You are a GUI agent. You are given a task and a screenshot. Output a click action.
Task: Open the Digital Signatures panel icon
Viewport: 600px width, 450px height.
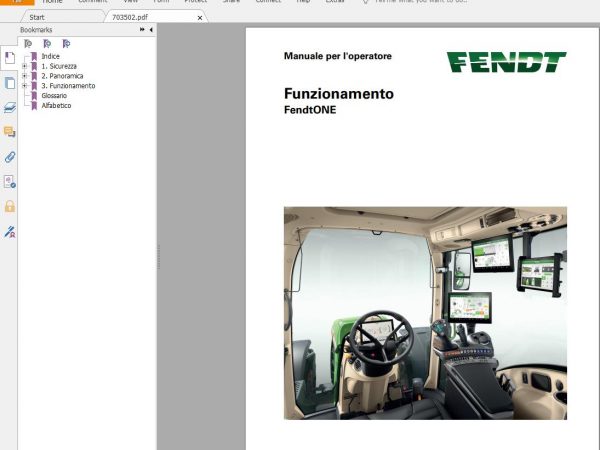pyautogui.click(x=10, y=181)
